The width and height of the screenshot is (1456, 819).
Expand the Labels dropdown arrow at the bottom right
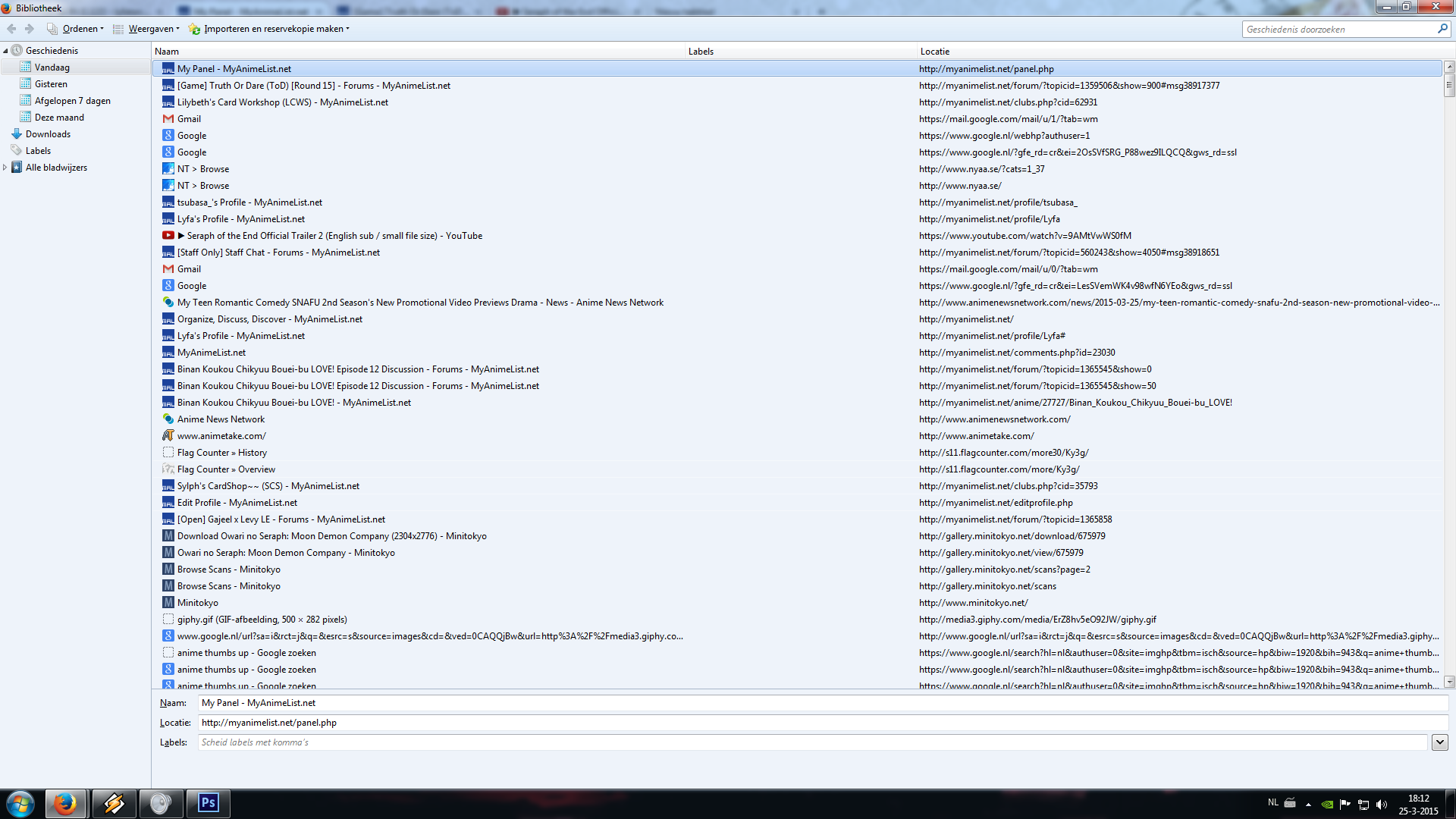coord(1439,742)
